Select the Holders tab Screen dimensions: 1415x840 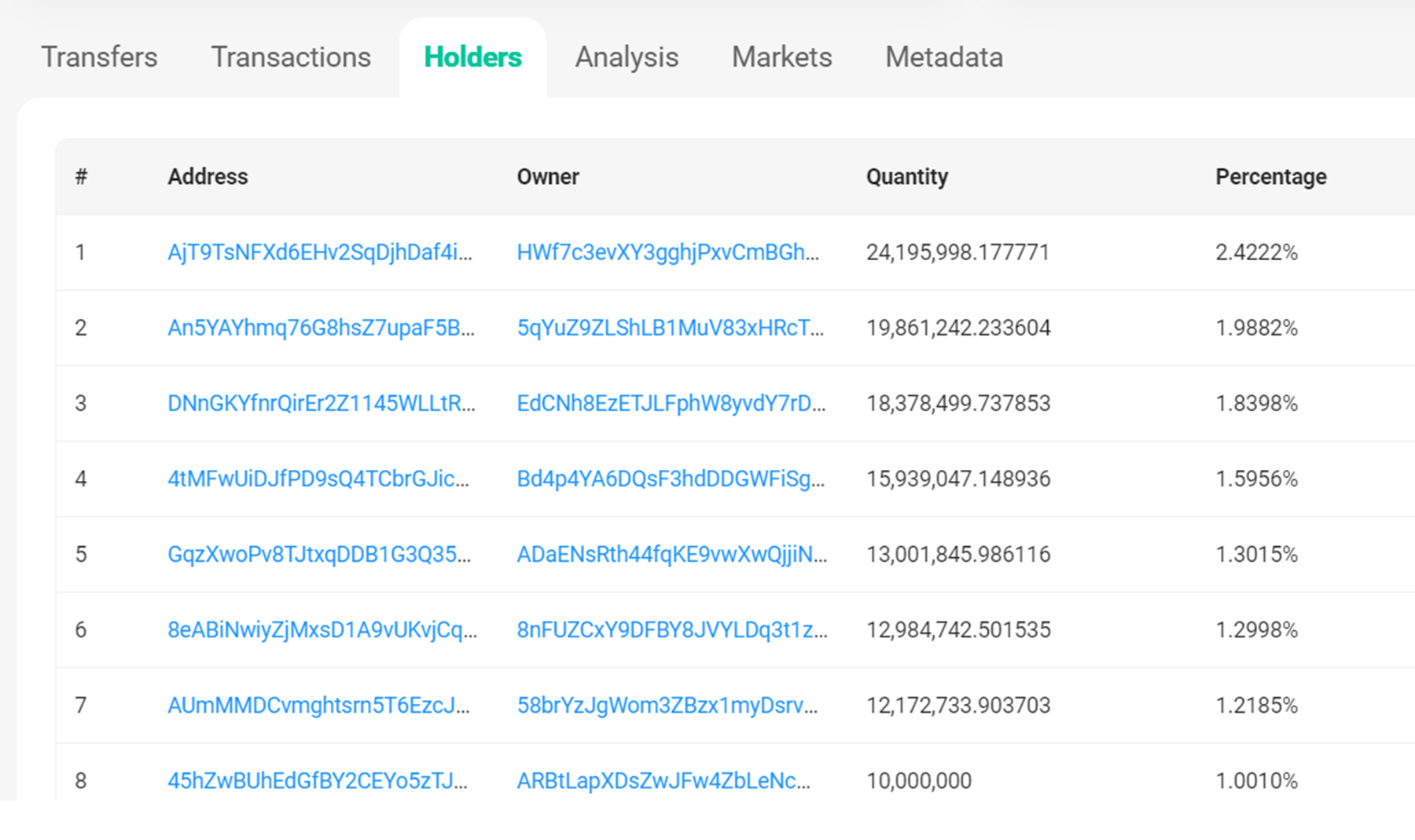(x=472, y=57)
